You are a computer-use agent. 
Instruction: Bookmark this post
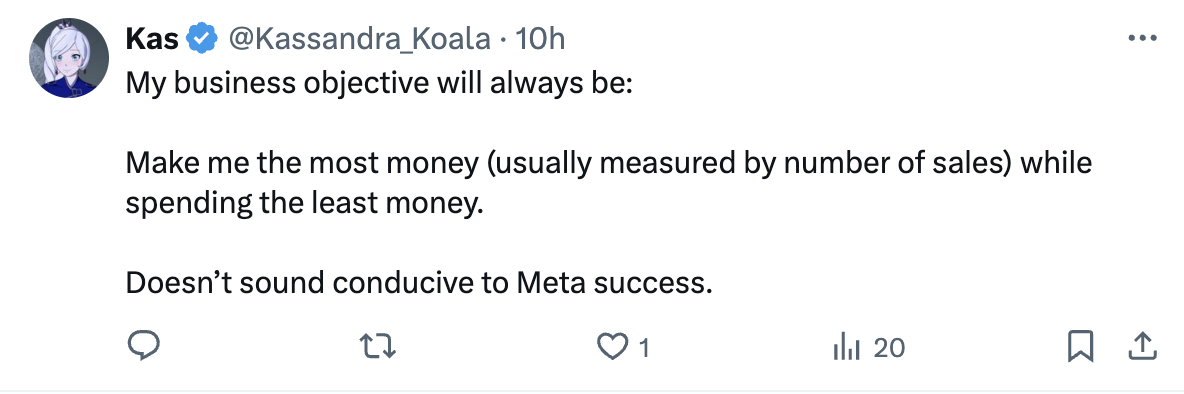pos(1081,347)
